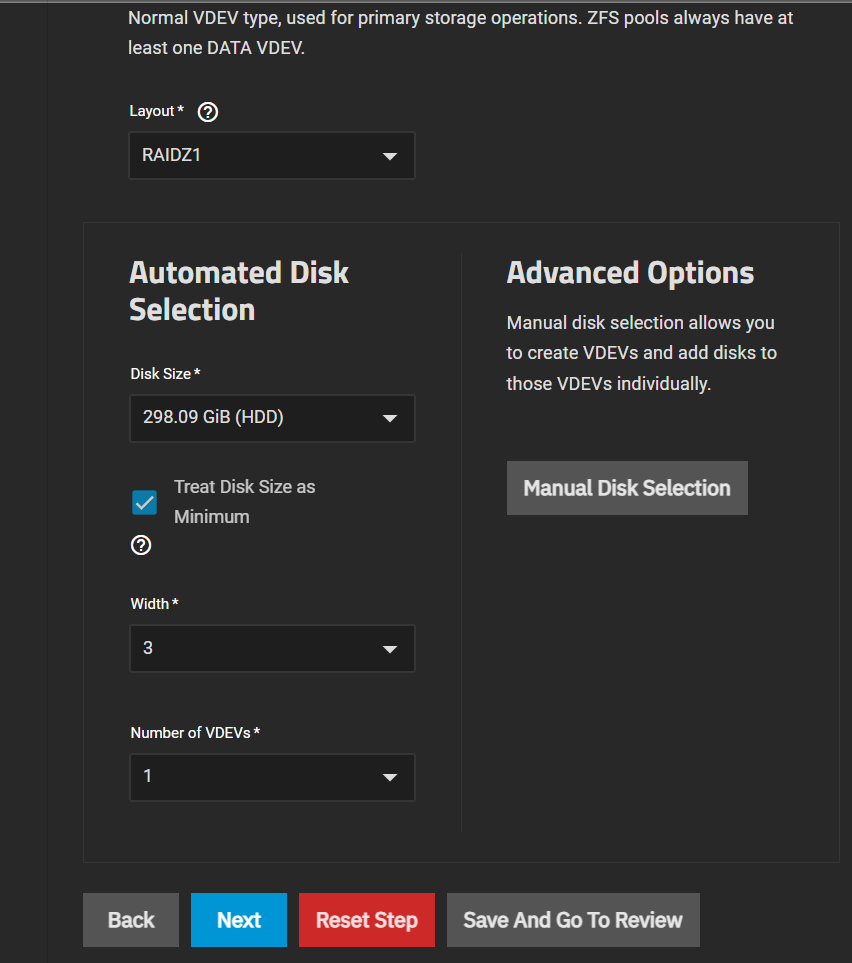
Task: Click the Number of VDEVs label
Action: 195,733
